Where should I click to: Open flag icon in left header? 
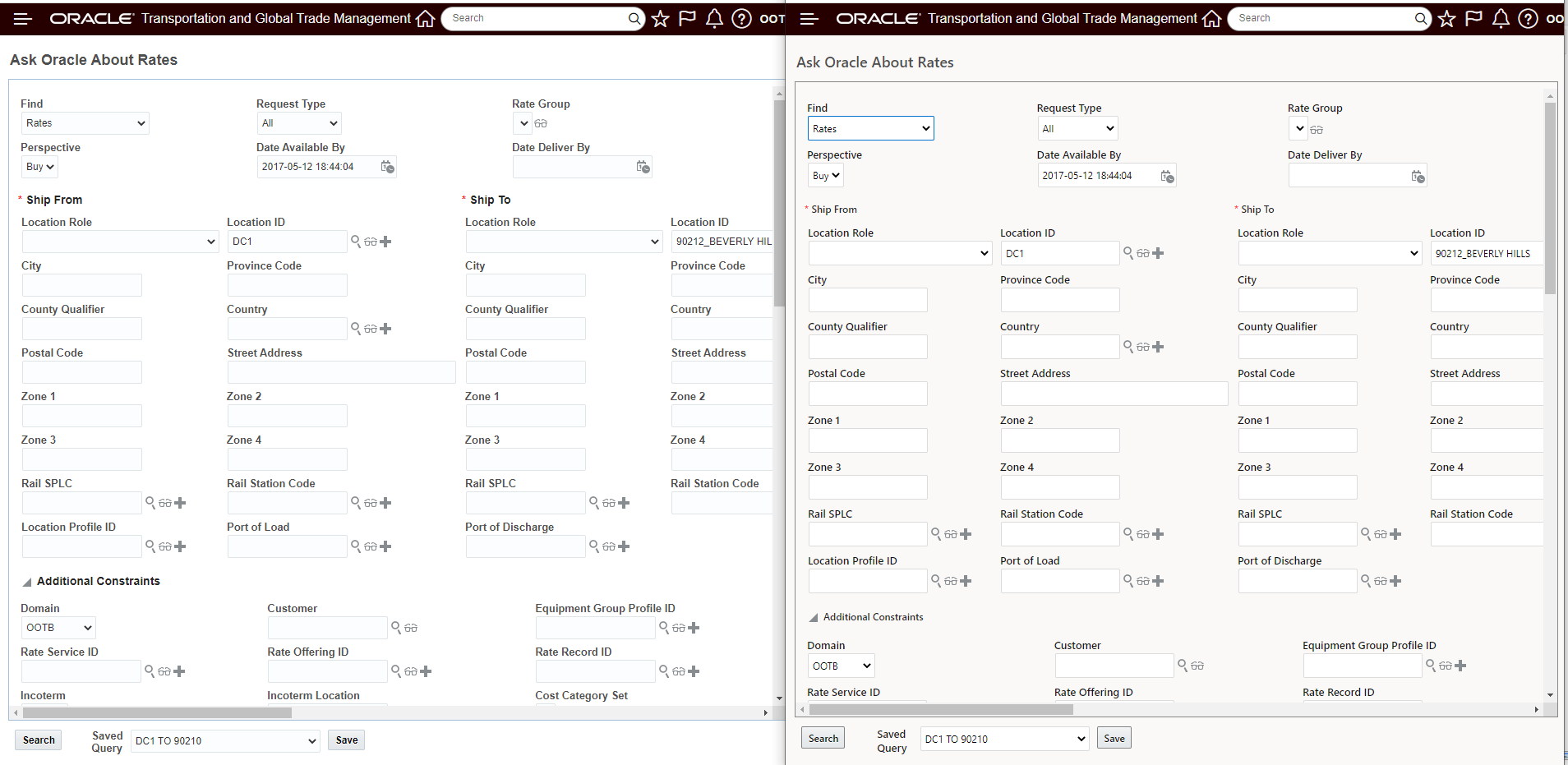(x=688, y=18)
